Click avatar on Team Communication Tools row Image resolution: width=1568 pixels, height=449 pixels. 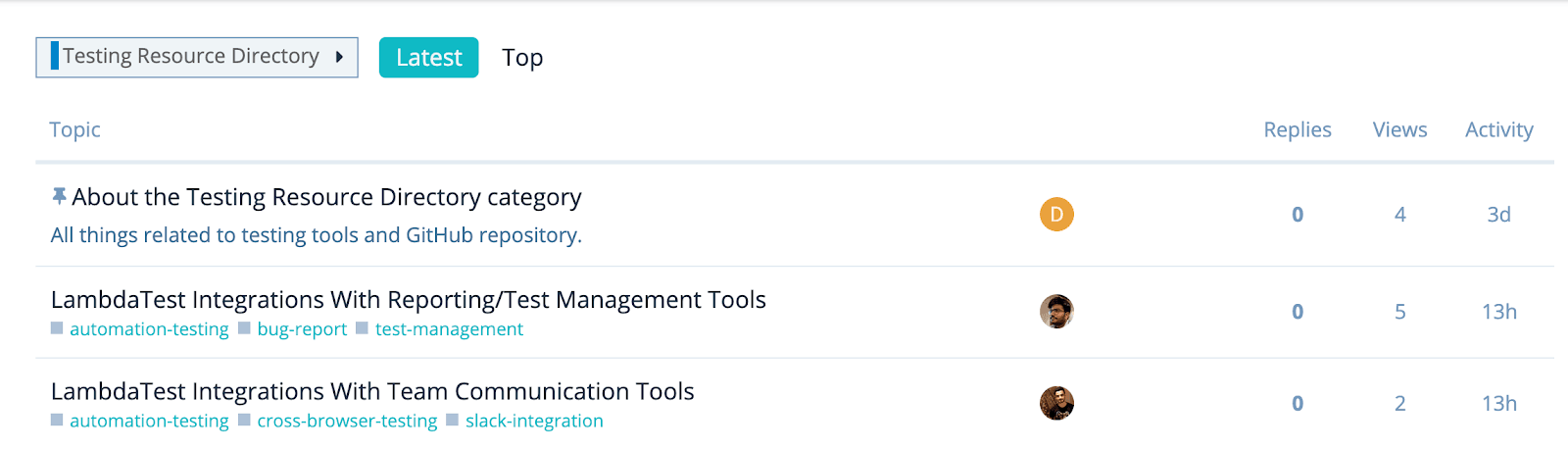(x=1056, y=403)
